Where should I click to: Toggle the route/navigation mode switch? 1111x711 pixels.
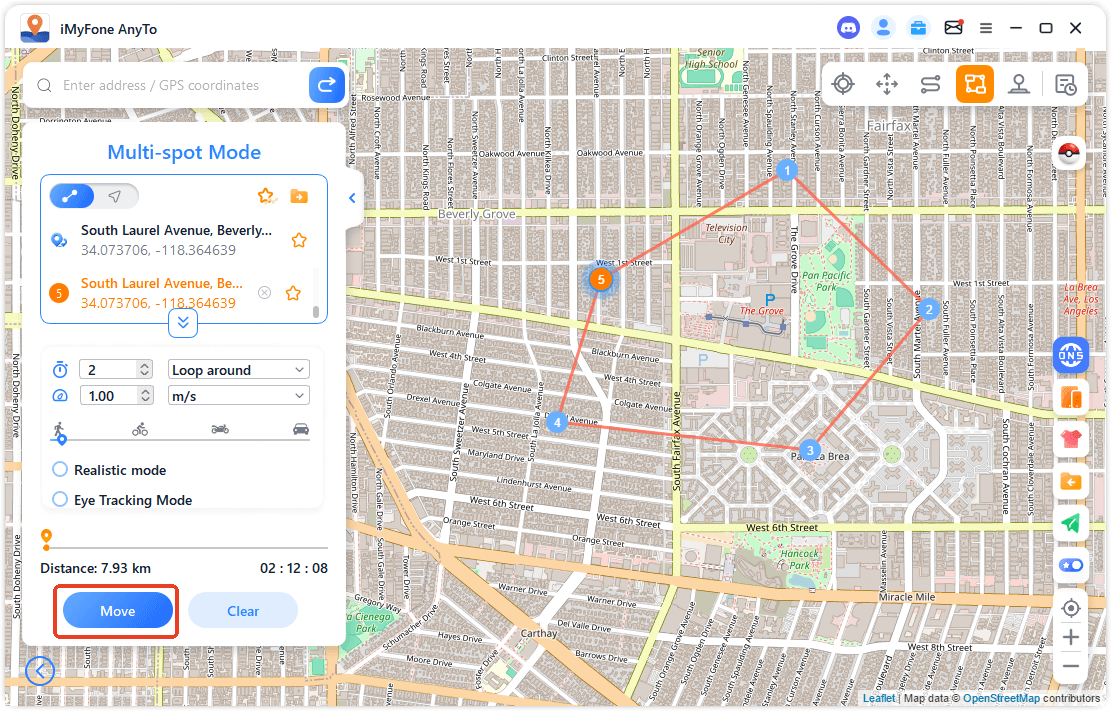coord(94,196)
